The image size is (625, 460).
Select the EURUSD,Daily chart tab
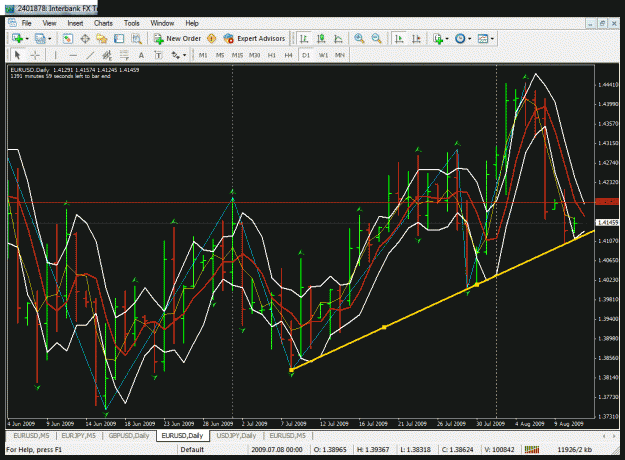click(183, 436)
